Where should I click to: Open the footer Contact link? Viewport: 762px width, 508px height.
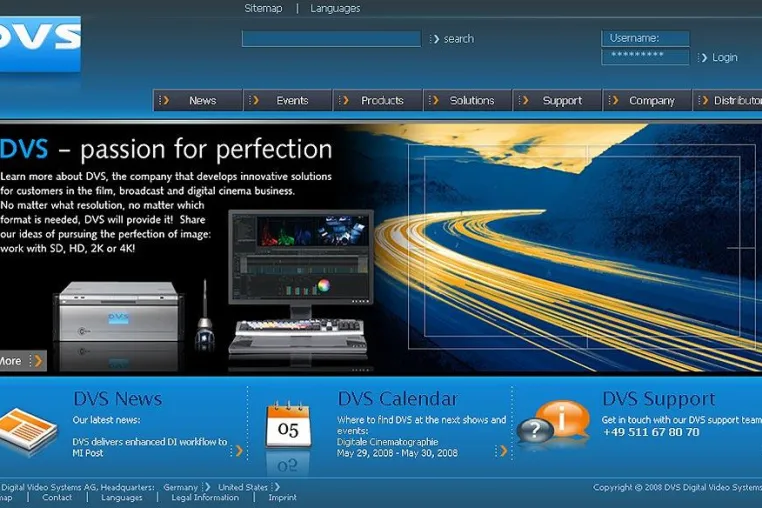[x=57, y=497]
